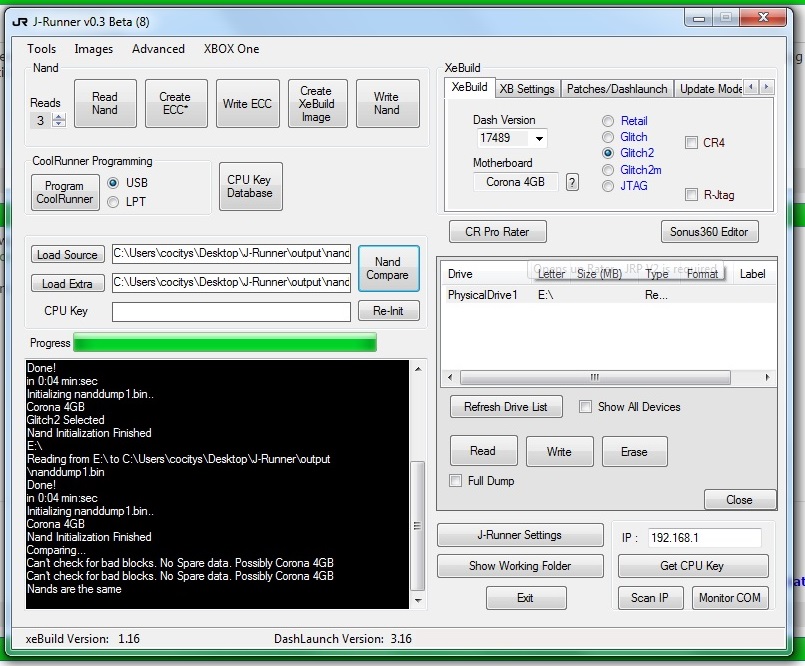Select the Glitch2 image type
The height and width of the screenshot is (666, 805).
[608, 153]
